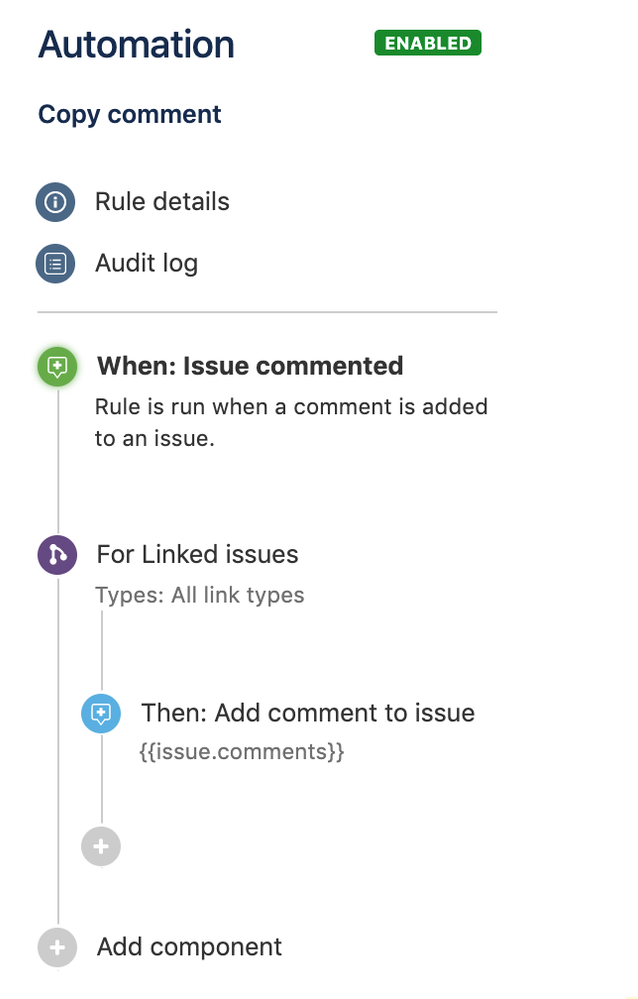Switch to the Audit log section
This screenshot has width=638, height=999.
[146, 263]
